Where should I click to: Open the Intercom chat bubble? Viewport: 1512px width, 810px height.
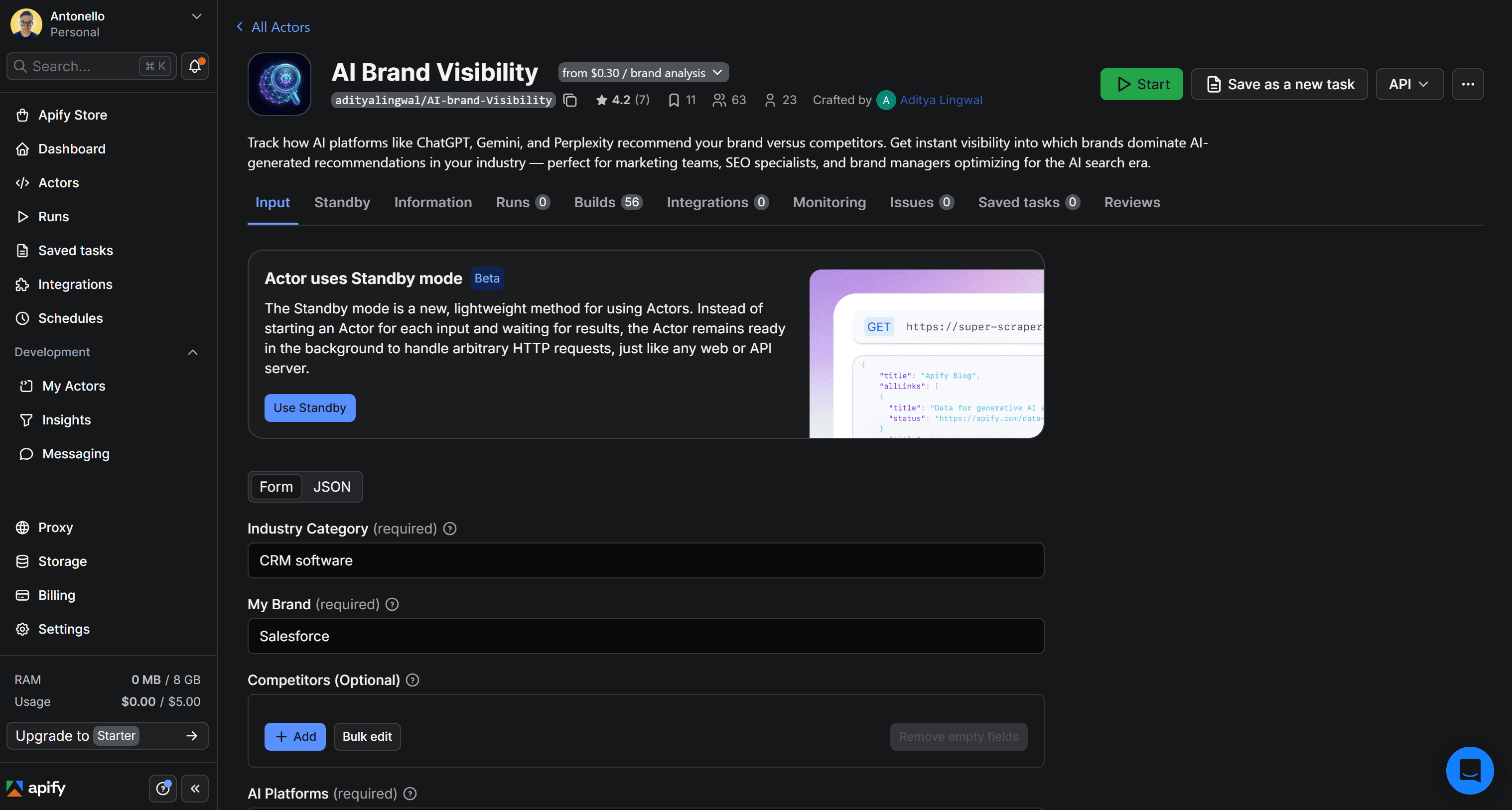point(1470,770)
